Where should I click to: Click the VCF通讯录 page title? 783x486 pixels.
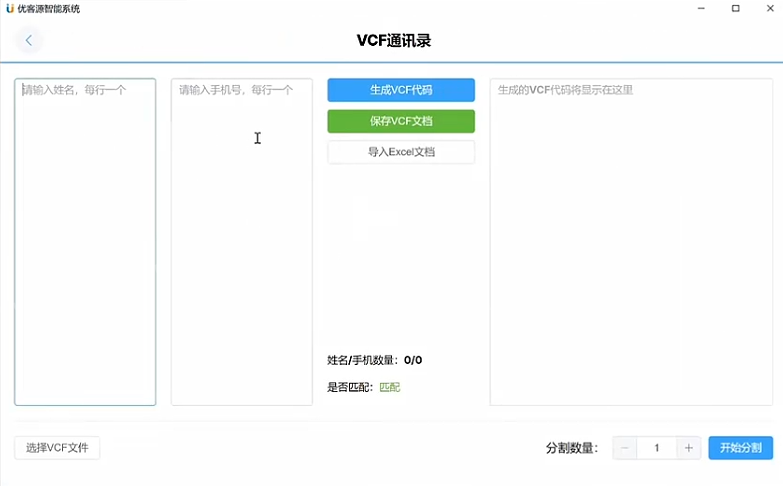(393, 41)
